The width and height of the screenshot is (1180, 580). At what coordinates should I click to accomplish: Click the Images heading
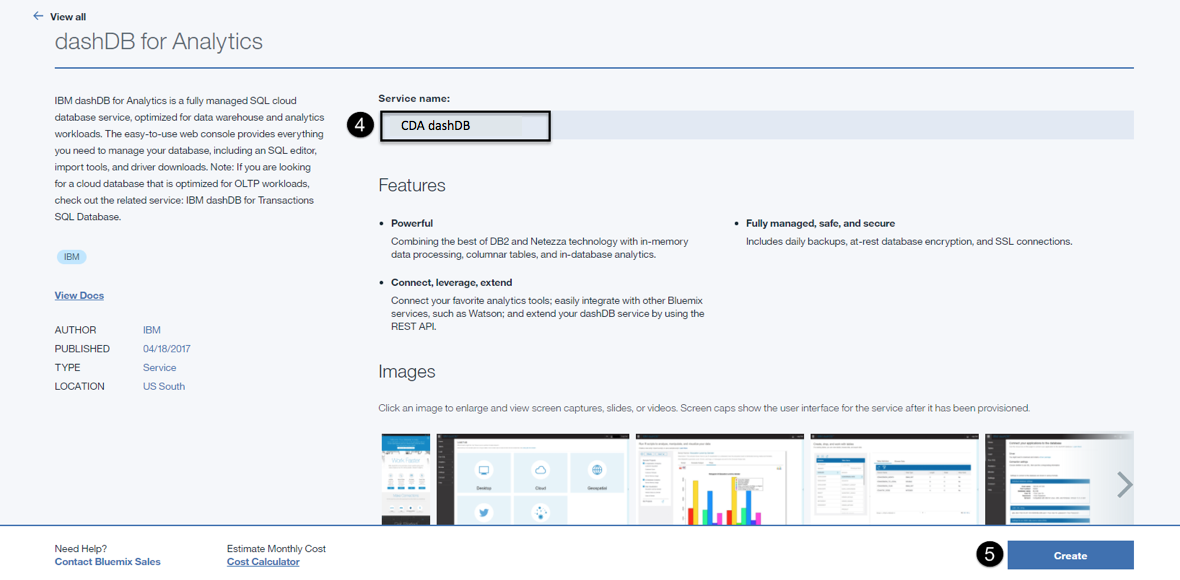(x=406, y=372)
